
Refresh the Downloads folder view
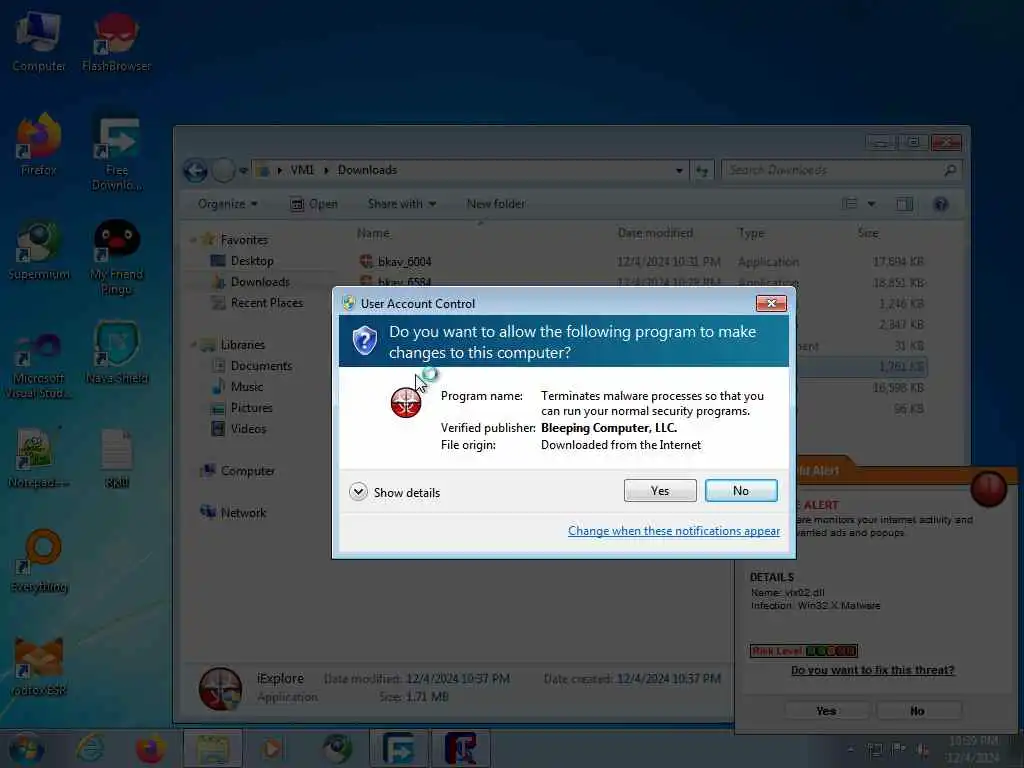702,170
